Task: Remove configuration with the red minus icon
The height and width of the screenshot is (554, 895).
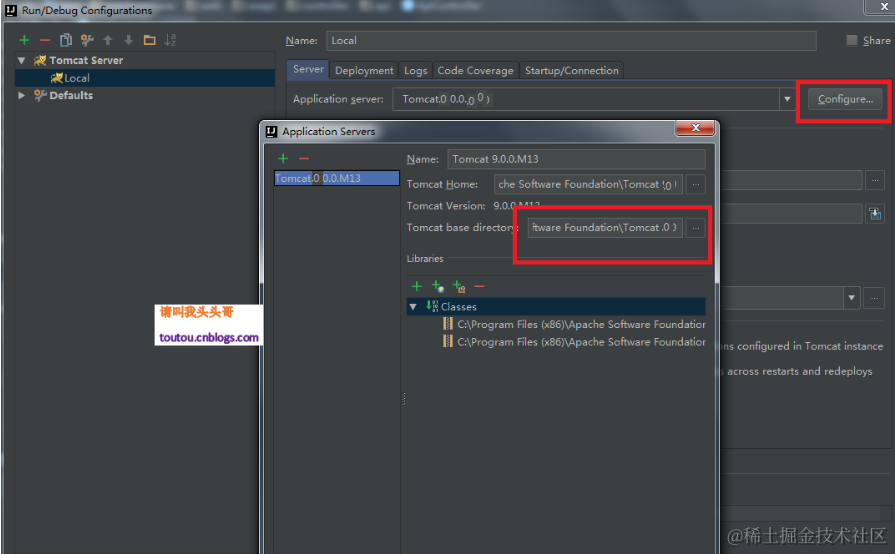Action: [45, 40]
